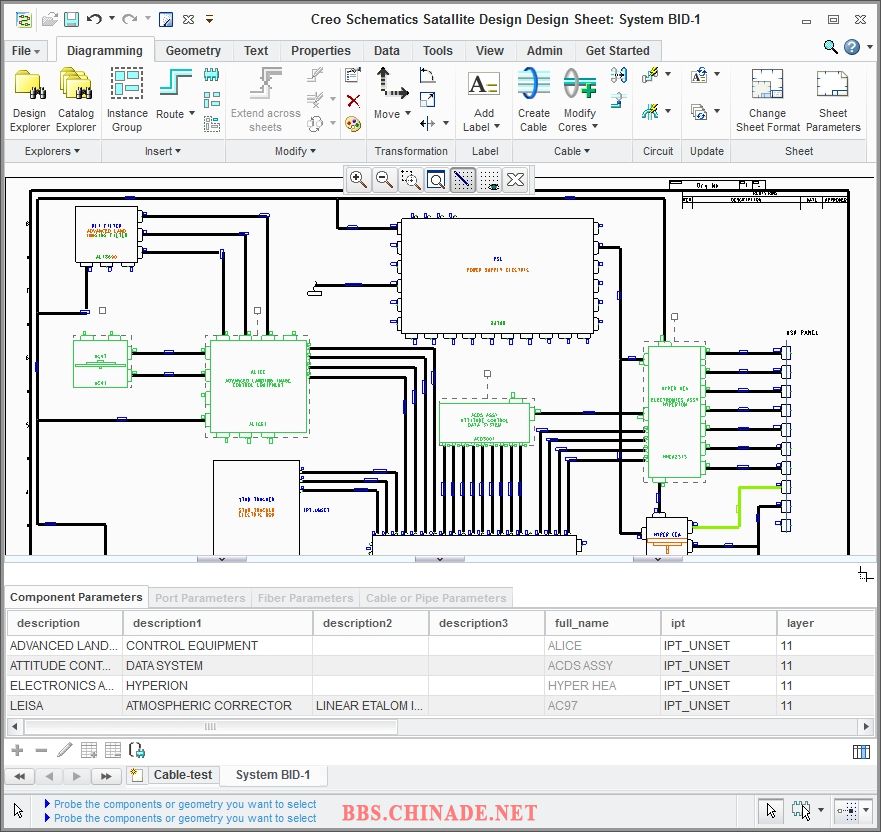
Task: Click the plus add parameter icon
Action: (x=17, y=750)
